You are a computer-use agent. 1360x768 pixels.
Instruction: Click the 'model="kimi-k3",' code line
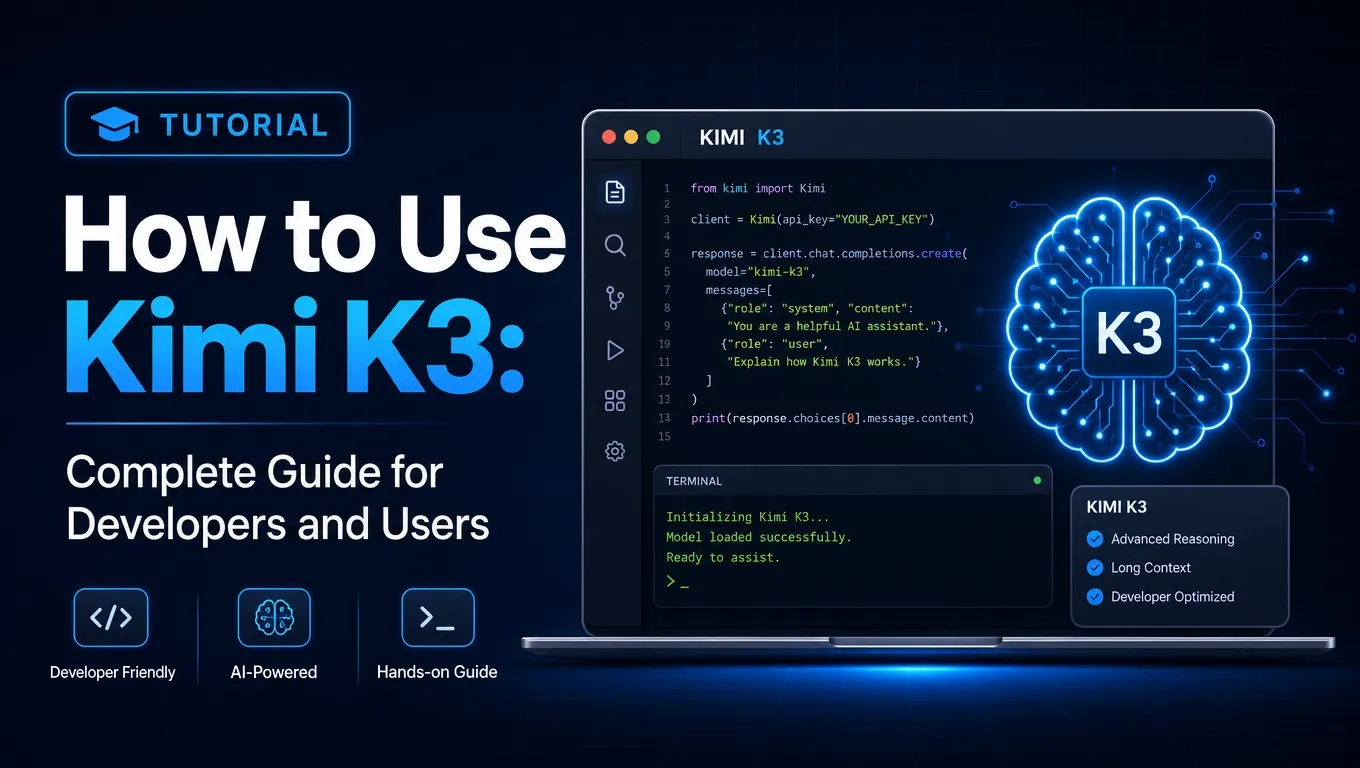click(761, 272)
